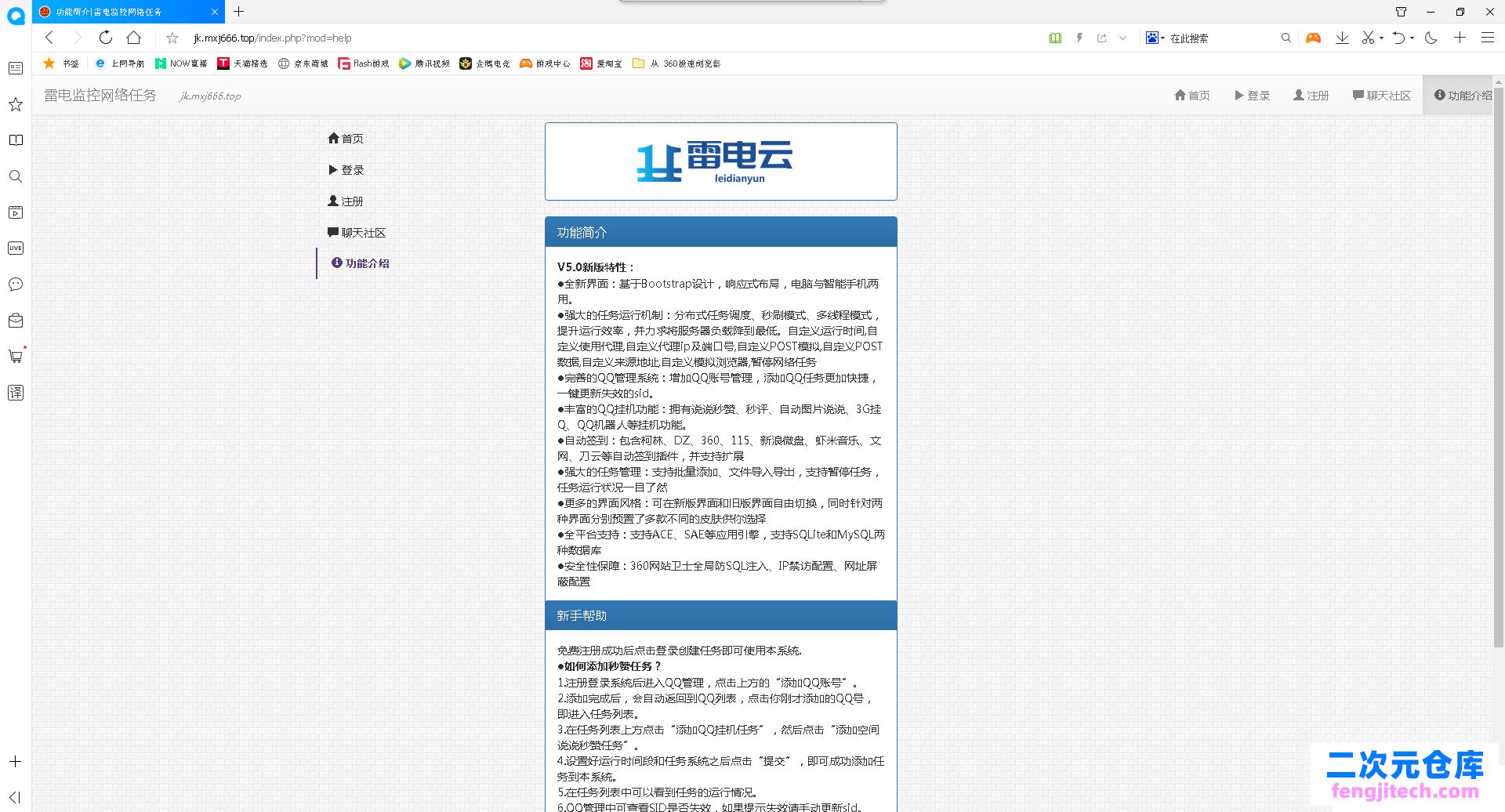
Task: Click the scissors screenshot tool
Action: point(1368,38)
